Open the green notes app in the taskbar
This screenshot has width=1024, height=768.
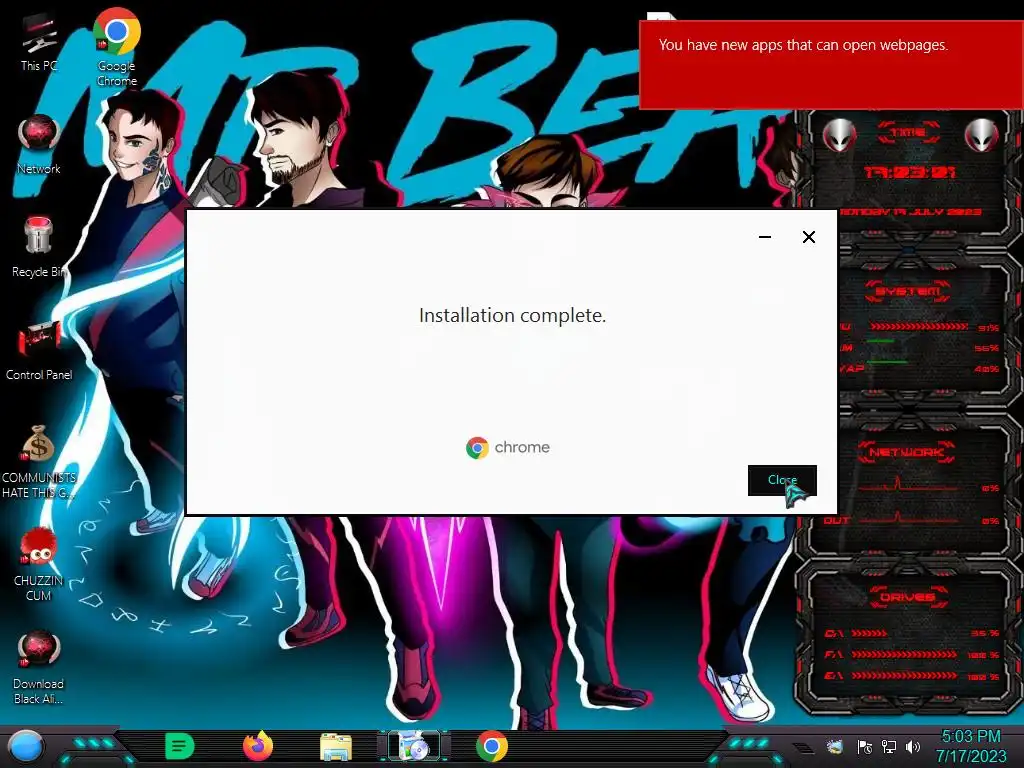(180, 746)
